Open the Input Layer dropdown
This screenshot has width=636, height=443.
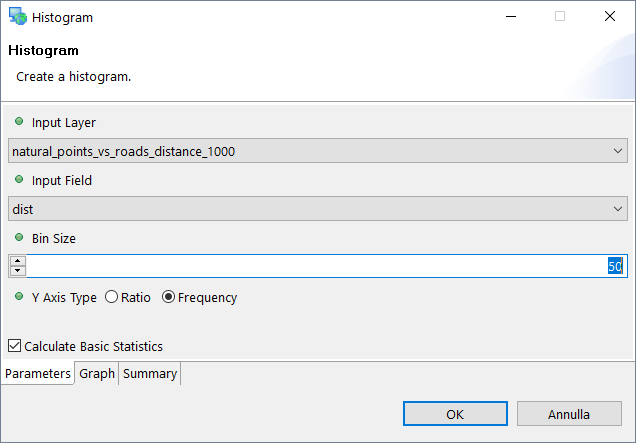coord(318,151)
